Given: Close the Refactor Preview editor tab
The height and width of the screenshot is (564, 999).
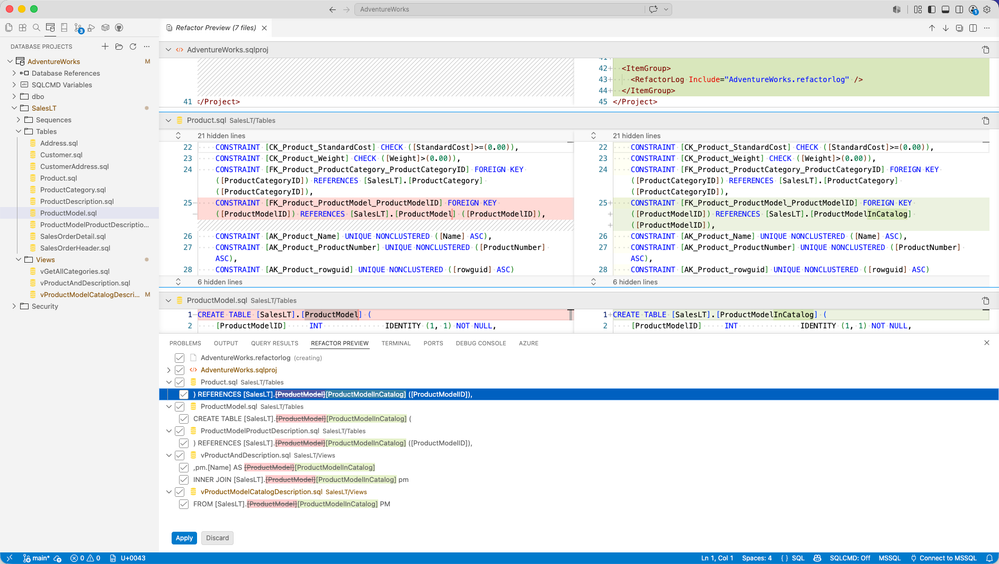Looking at the screenshot, I should pyautogui.click(x=264, y=28).
